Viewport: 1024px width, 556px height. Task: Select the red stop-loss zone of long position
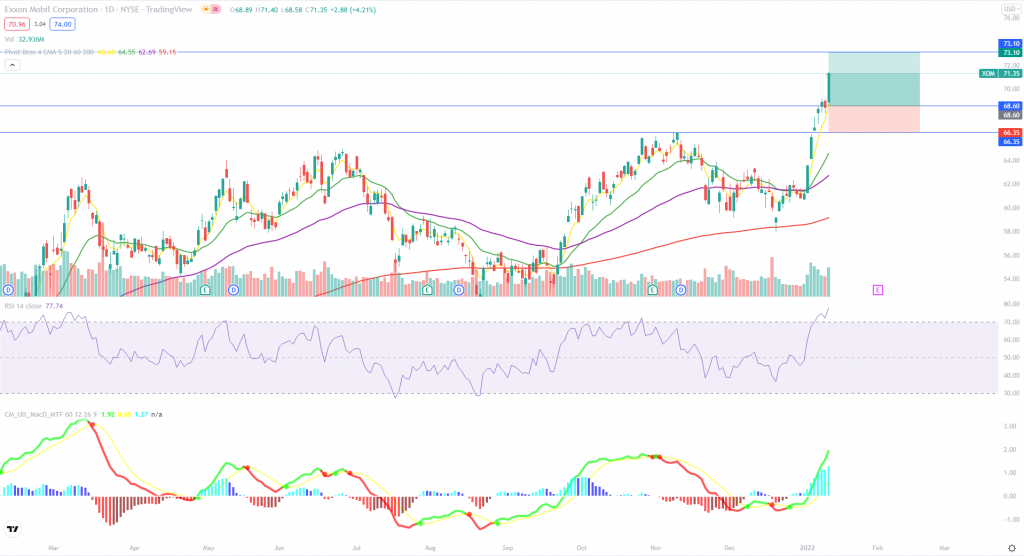(874, 119)
